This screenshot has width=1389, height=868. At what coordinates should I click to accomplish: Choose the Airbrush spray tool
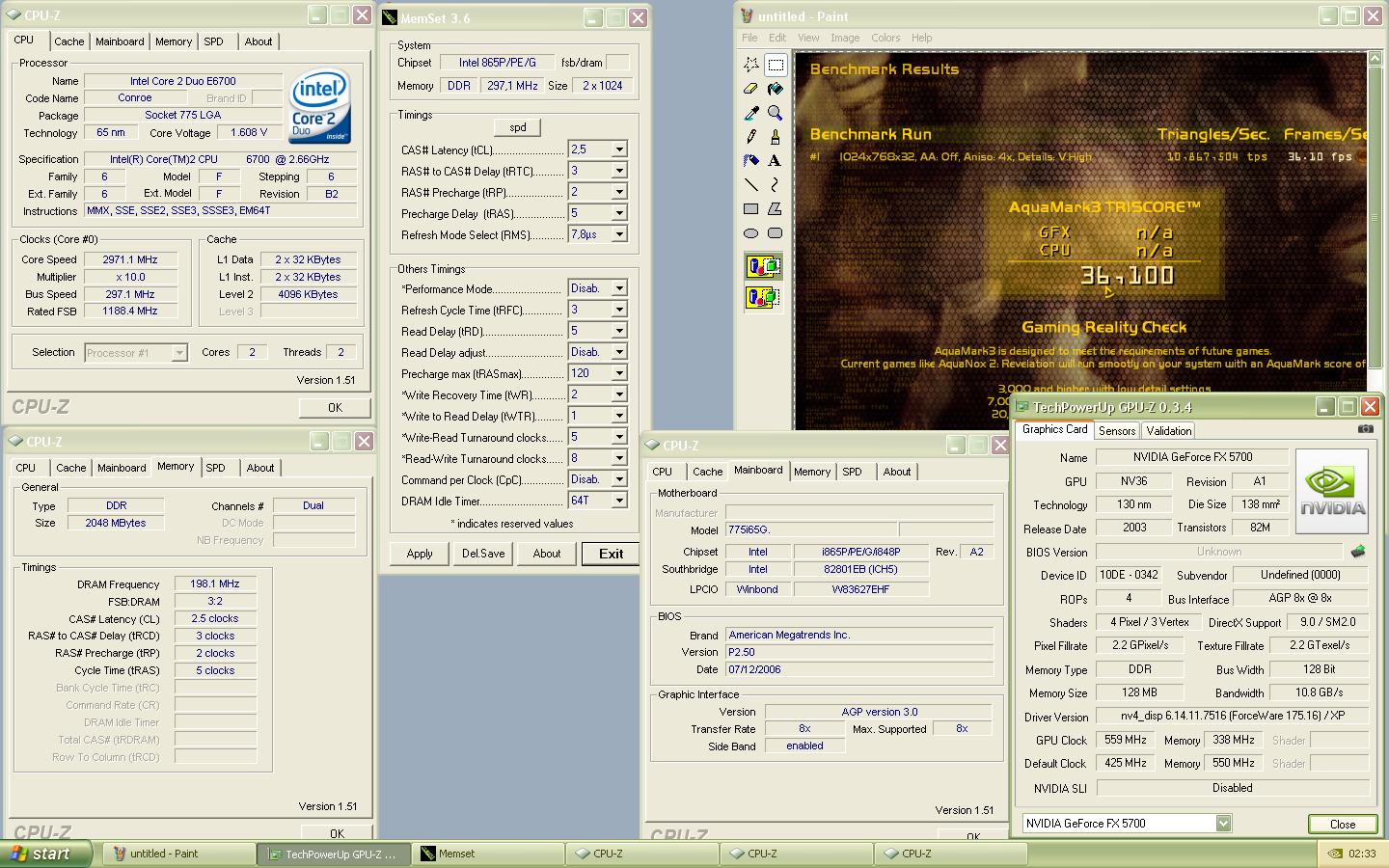tap(751, 161)
